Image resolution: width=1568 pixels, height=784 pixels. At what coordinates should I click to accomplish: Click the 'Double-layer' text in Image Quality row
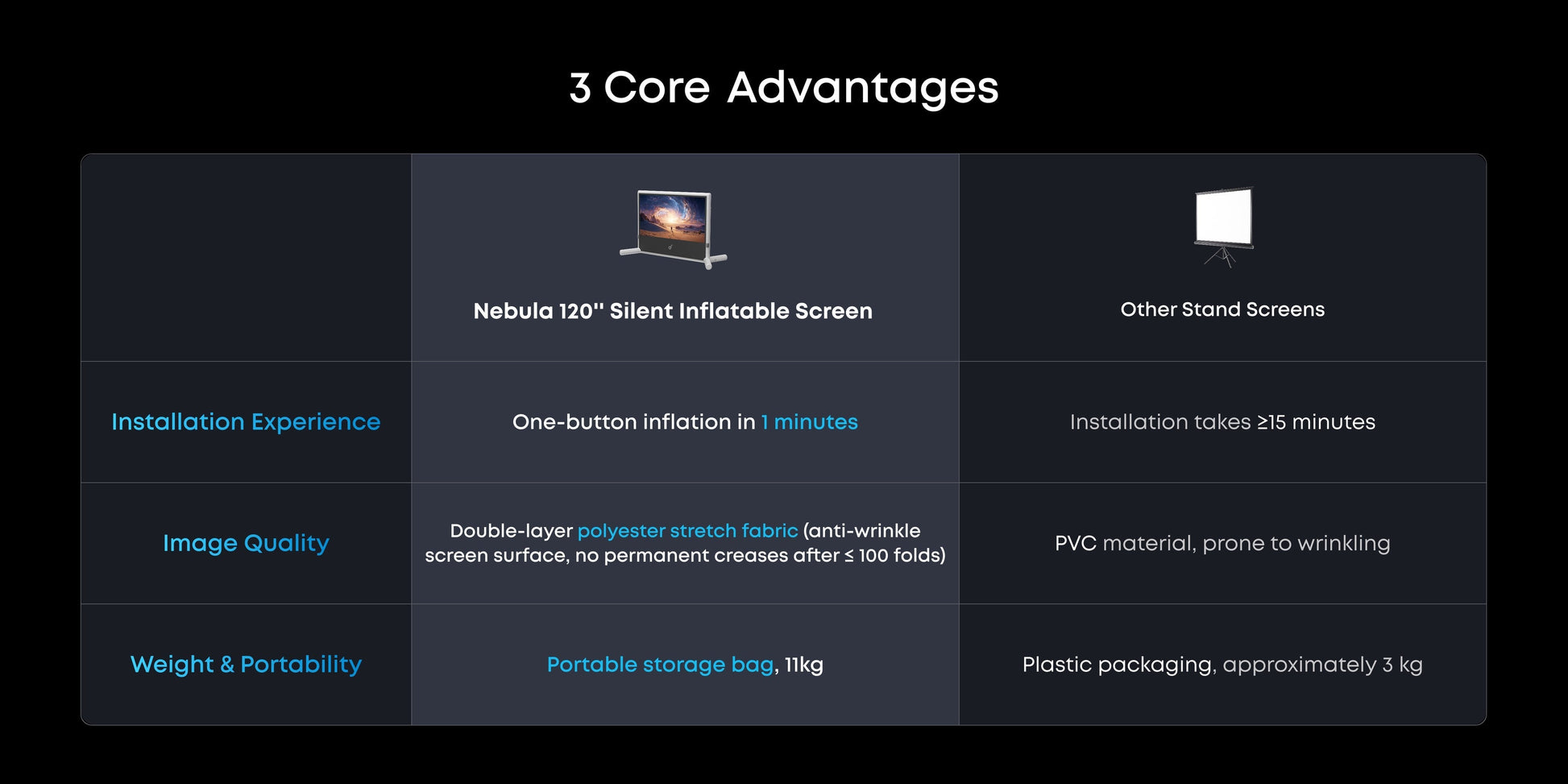pyautogui.click(x=511, y=531)
